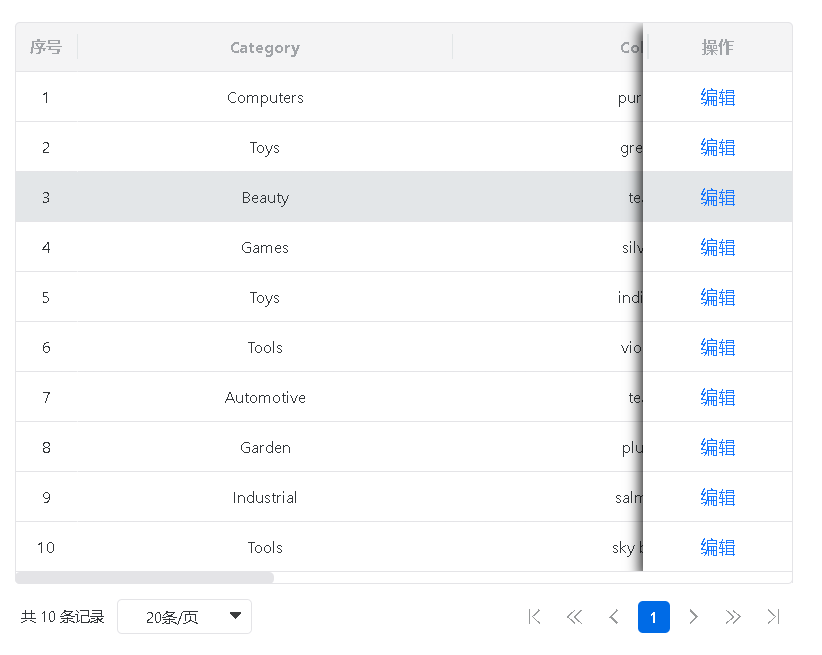Select page number 1

pos(653,617)
